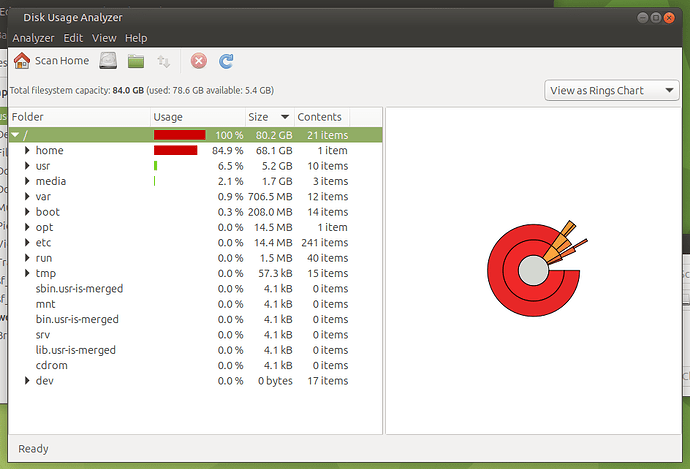Scan remote folder with arrows icon
This screenshot has height=469, width=690.
[164, 61]
